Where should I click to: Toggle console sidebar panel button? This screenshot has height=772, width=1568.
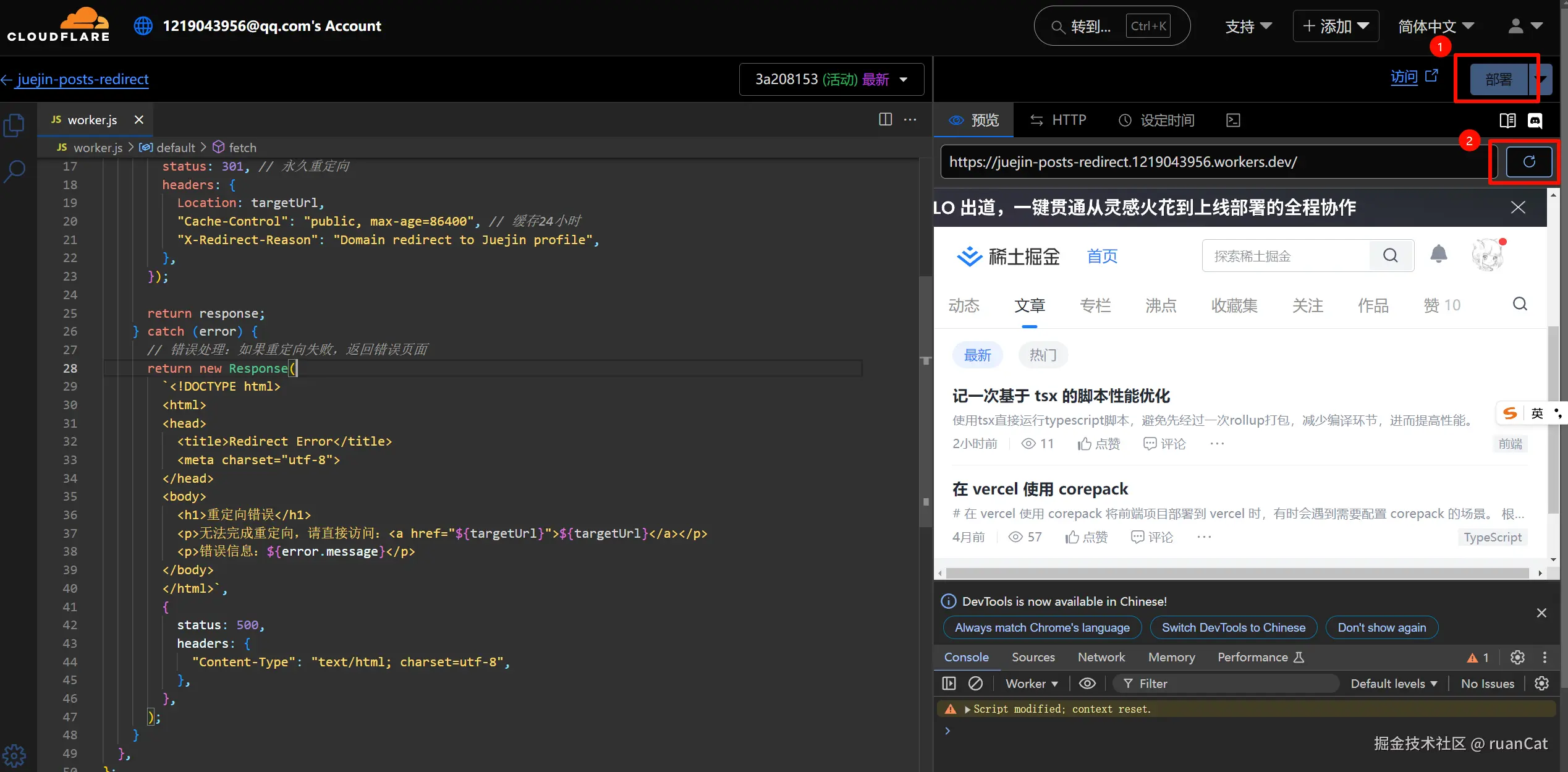pos(949,683)
